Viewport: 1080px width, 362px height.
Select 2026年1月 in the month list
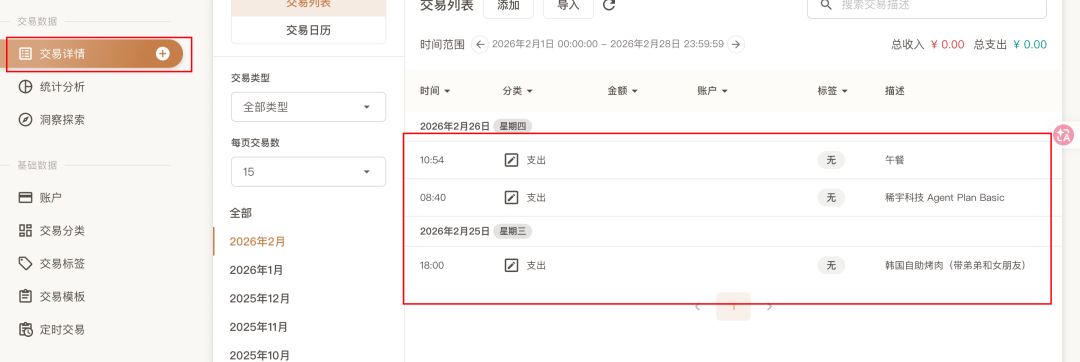(x=256, y=270)
